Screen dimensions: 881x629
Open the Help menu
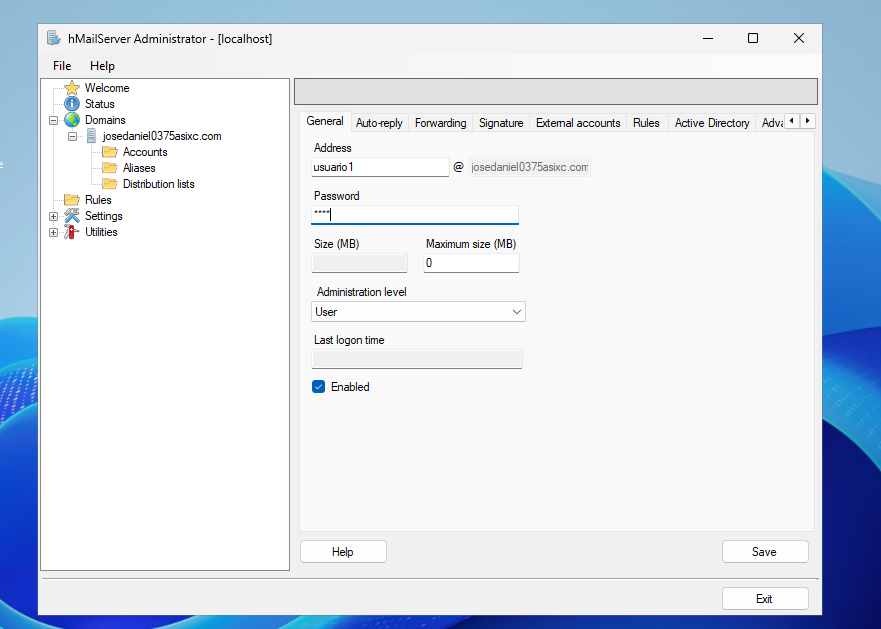102,66
